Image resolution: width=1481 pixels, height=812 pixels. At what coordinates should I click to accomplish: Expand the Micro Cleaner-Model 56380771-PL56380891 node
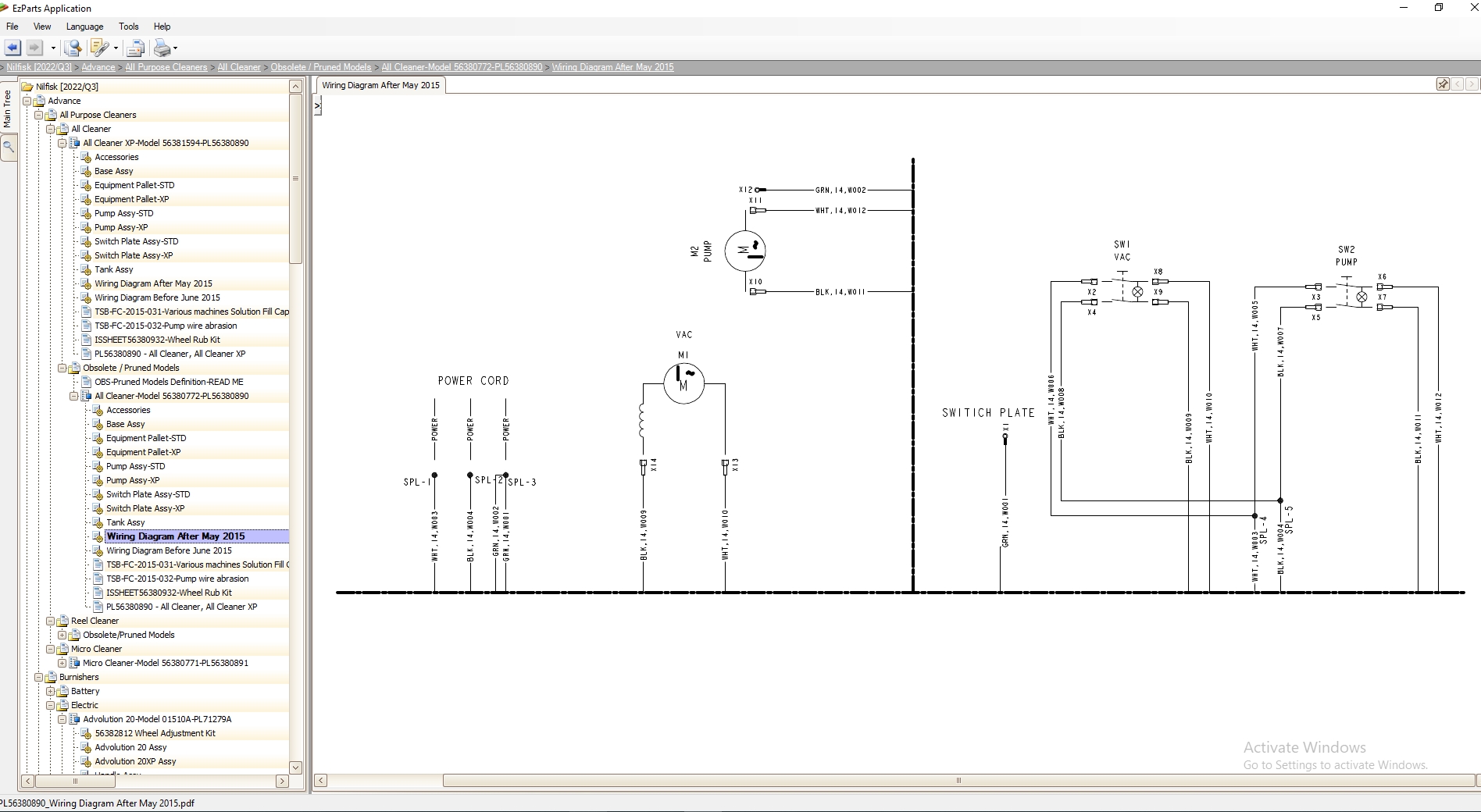(62, 663)
